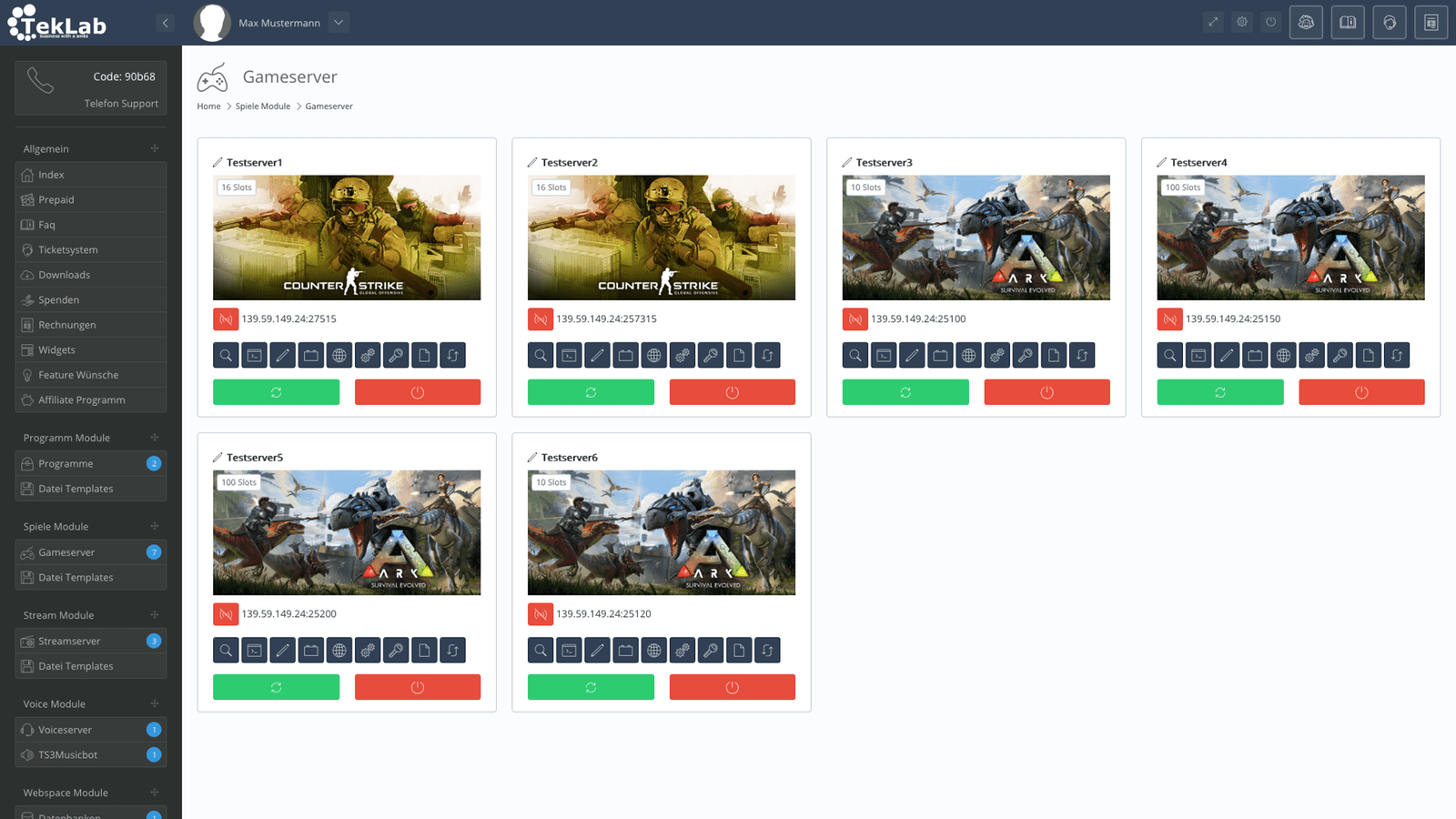
Task: Open the console icon for Testserver1
Action: 255,356
